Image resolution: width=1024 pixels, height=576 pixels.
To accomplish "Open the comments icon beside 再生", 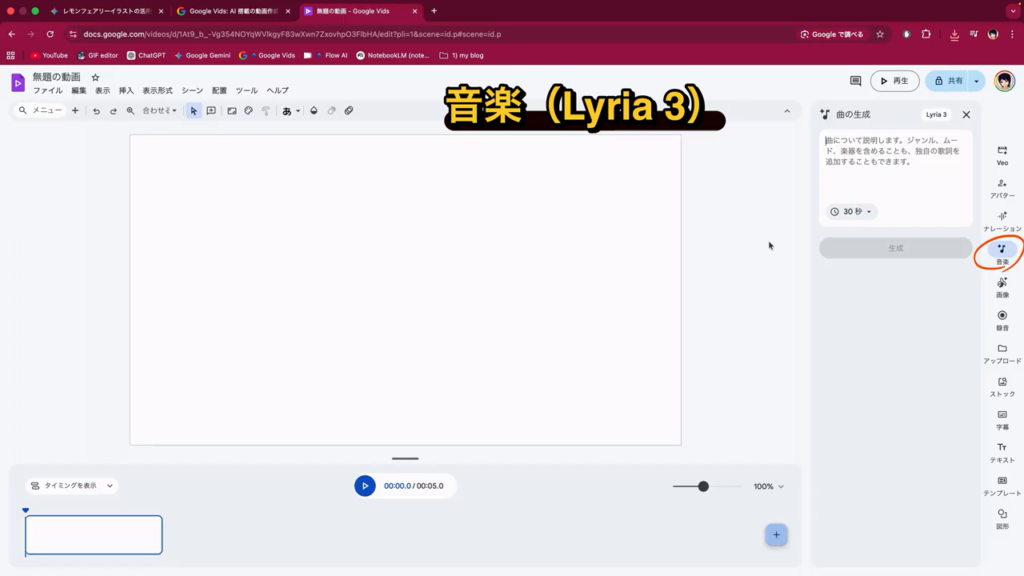I will coord(855,81).
